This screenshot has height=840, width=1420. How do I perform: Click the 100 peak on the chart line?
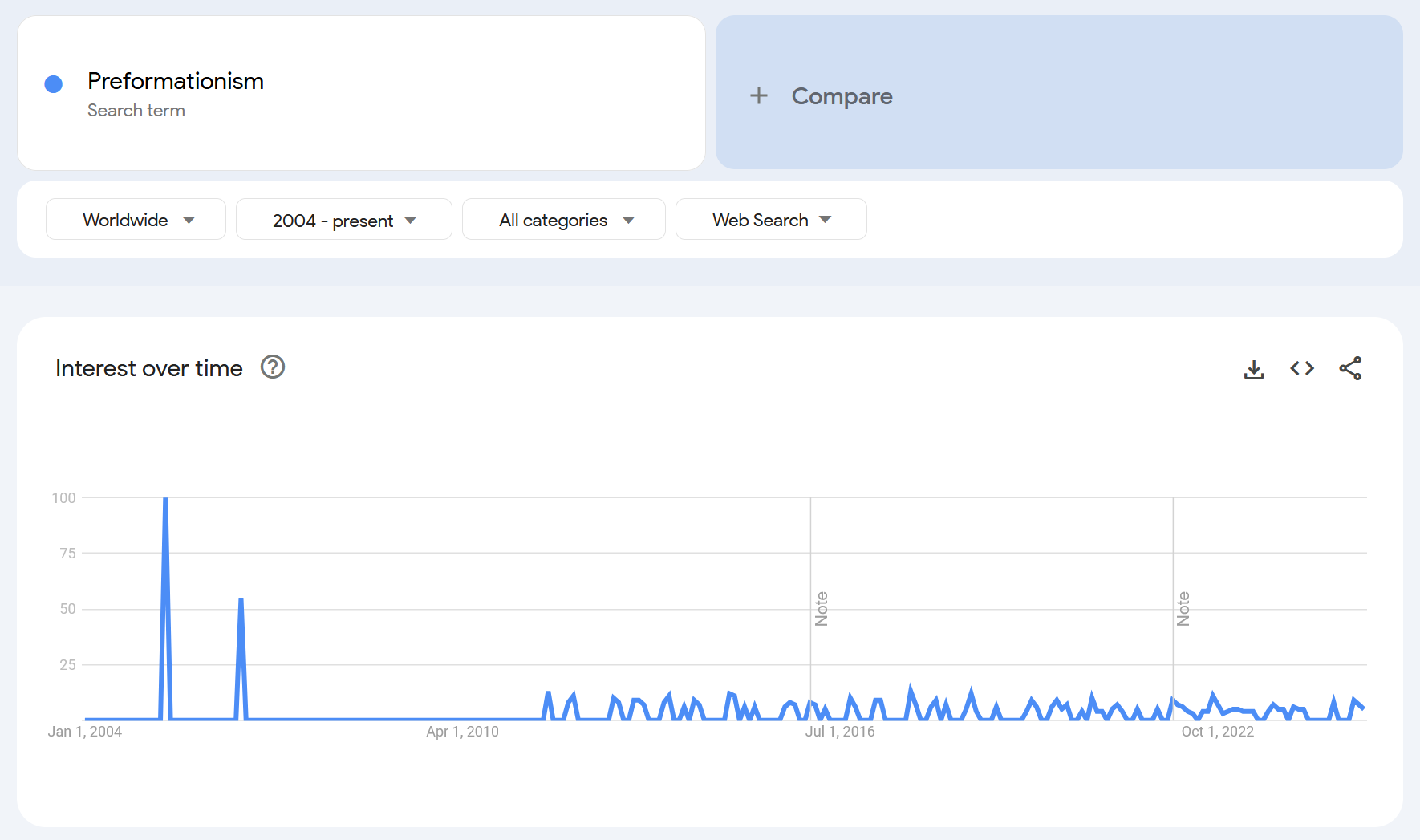click(165, 498)
